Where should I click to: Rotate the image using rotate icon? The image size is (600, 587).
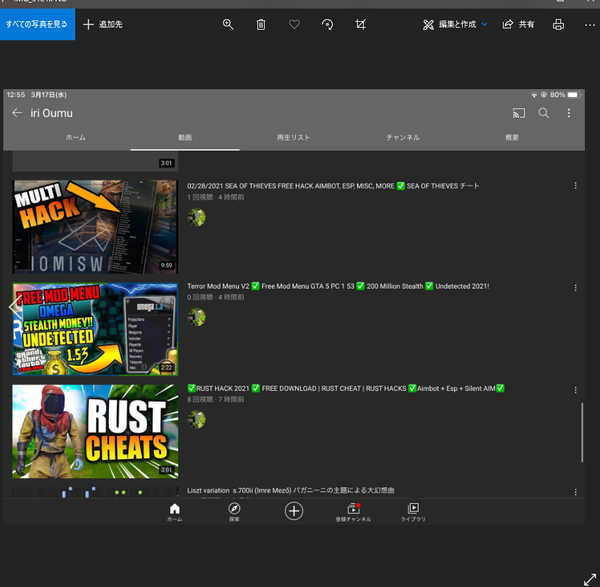pyautogui.click(x=327, y=24)
